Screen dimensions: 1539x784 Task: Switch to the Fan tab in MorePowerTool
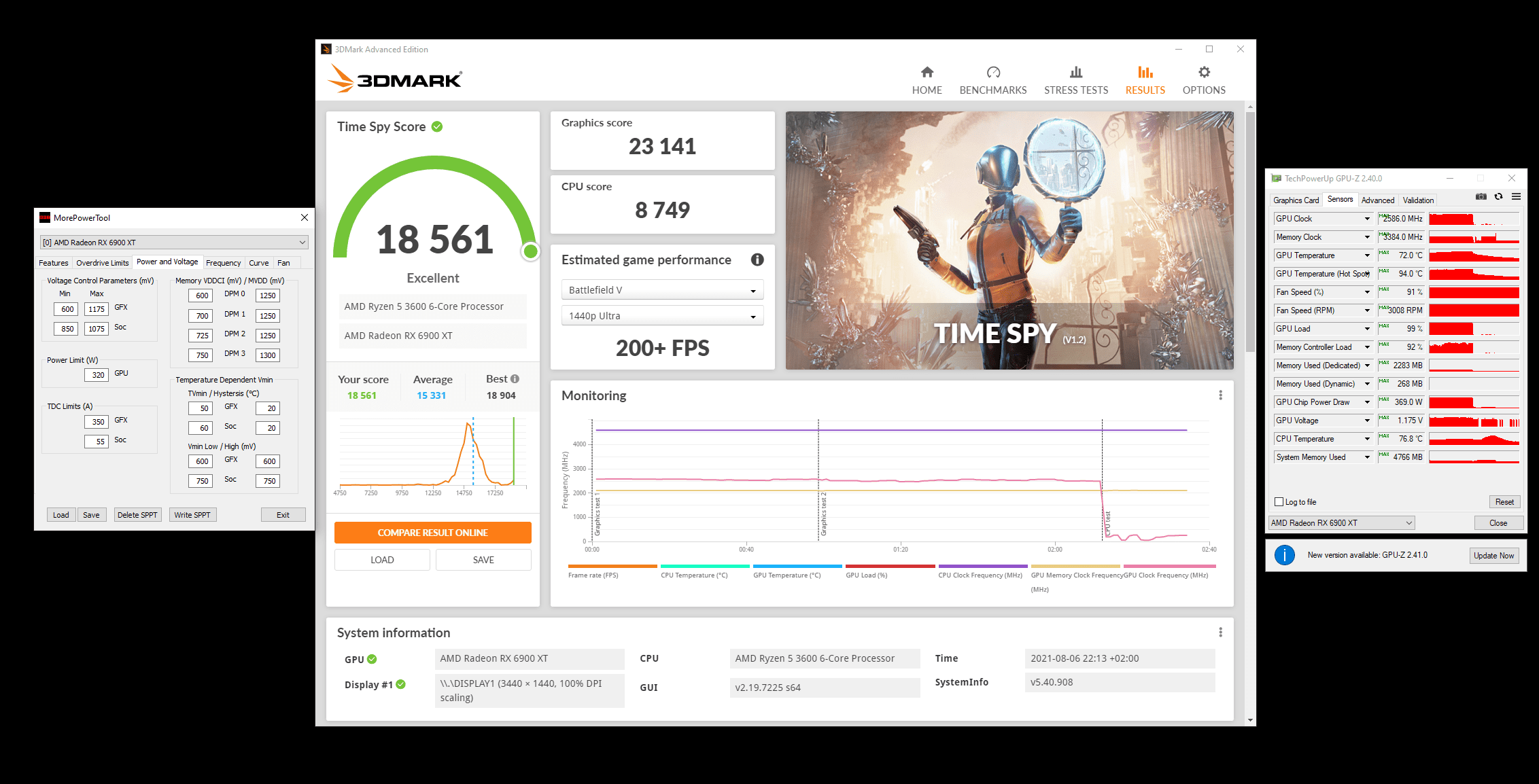coord(283,263)
